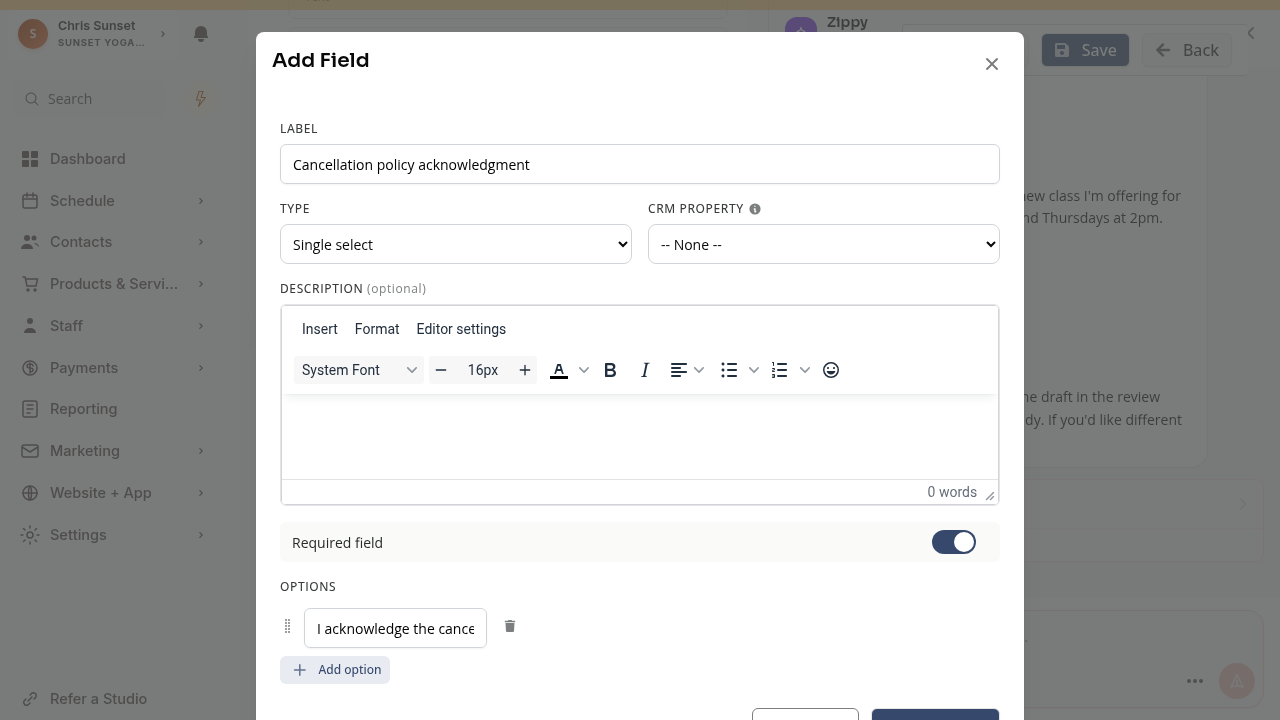Click the Add option button

coord(335,670)
